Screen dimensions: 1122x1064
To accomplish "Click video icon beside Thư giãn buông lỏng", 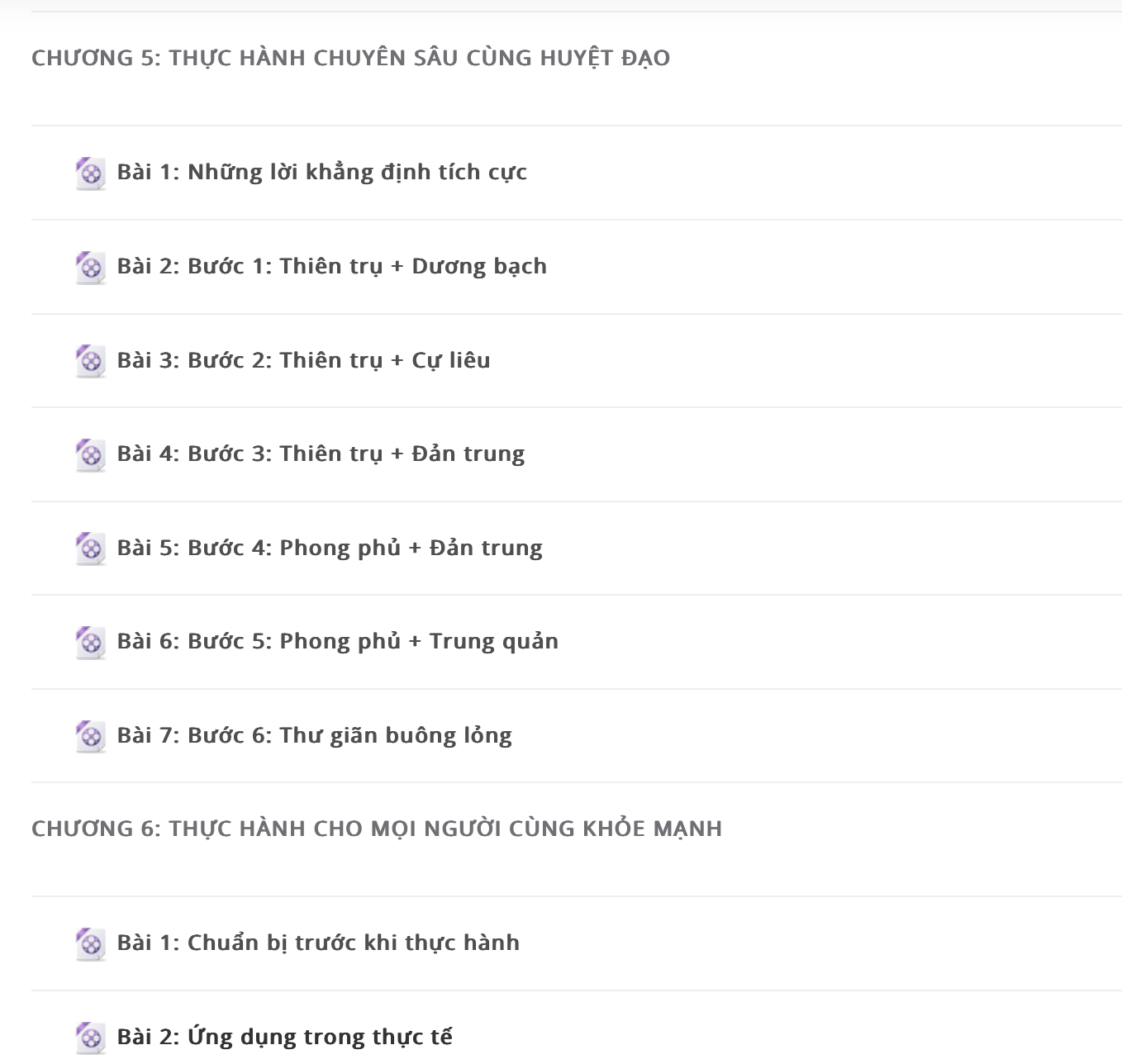I will (91, 736).
